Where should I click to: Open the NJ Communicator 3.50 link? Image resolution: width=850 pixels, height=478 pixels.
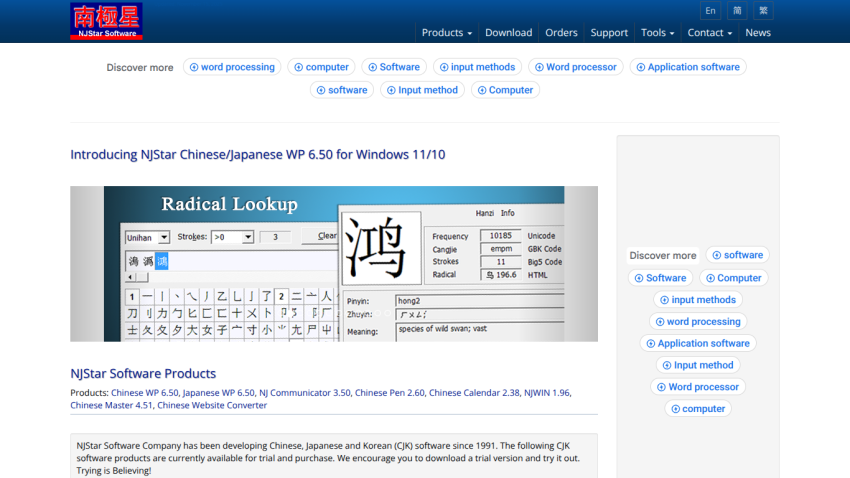click(305, 392)
